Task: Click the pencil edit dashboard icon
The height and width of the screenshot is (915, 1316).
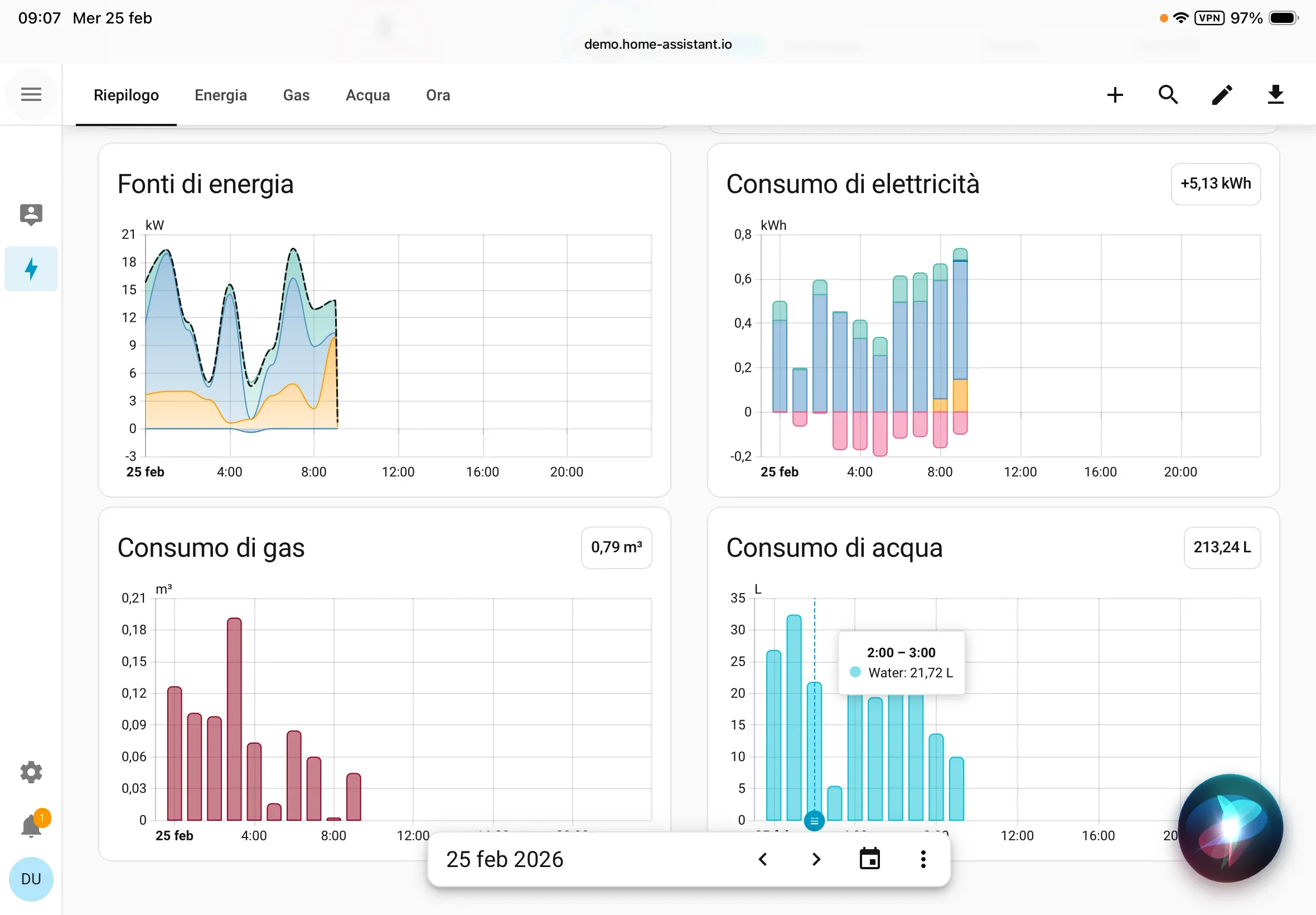Action: pos(1221,95)
